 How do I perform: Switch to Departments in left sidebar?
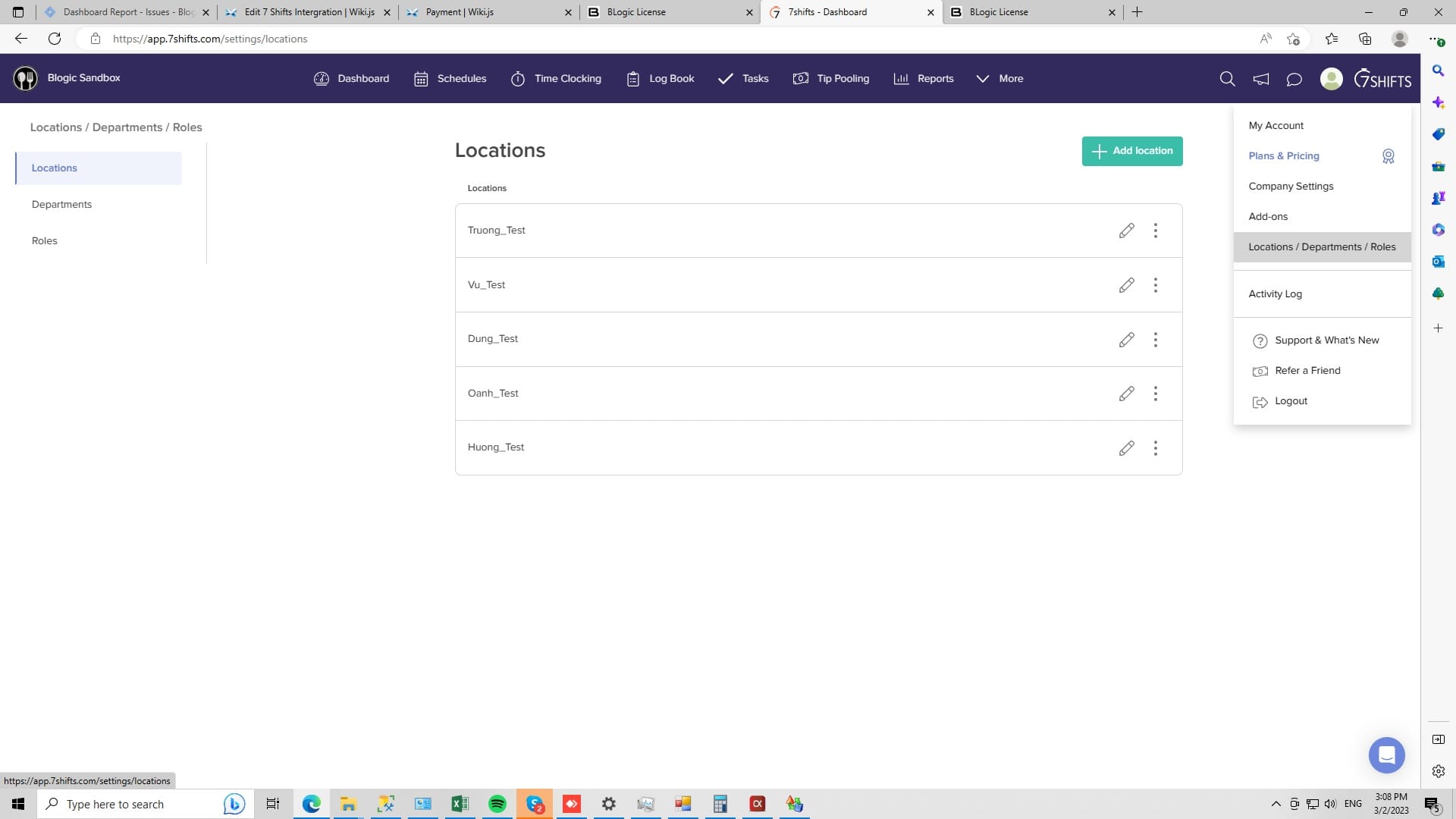61,205
